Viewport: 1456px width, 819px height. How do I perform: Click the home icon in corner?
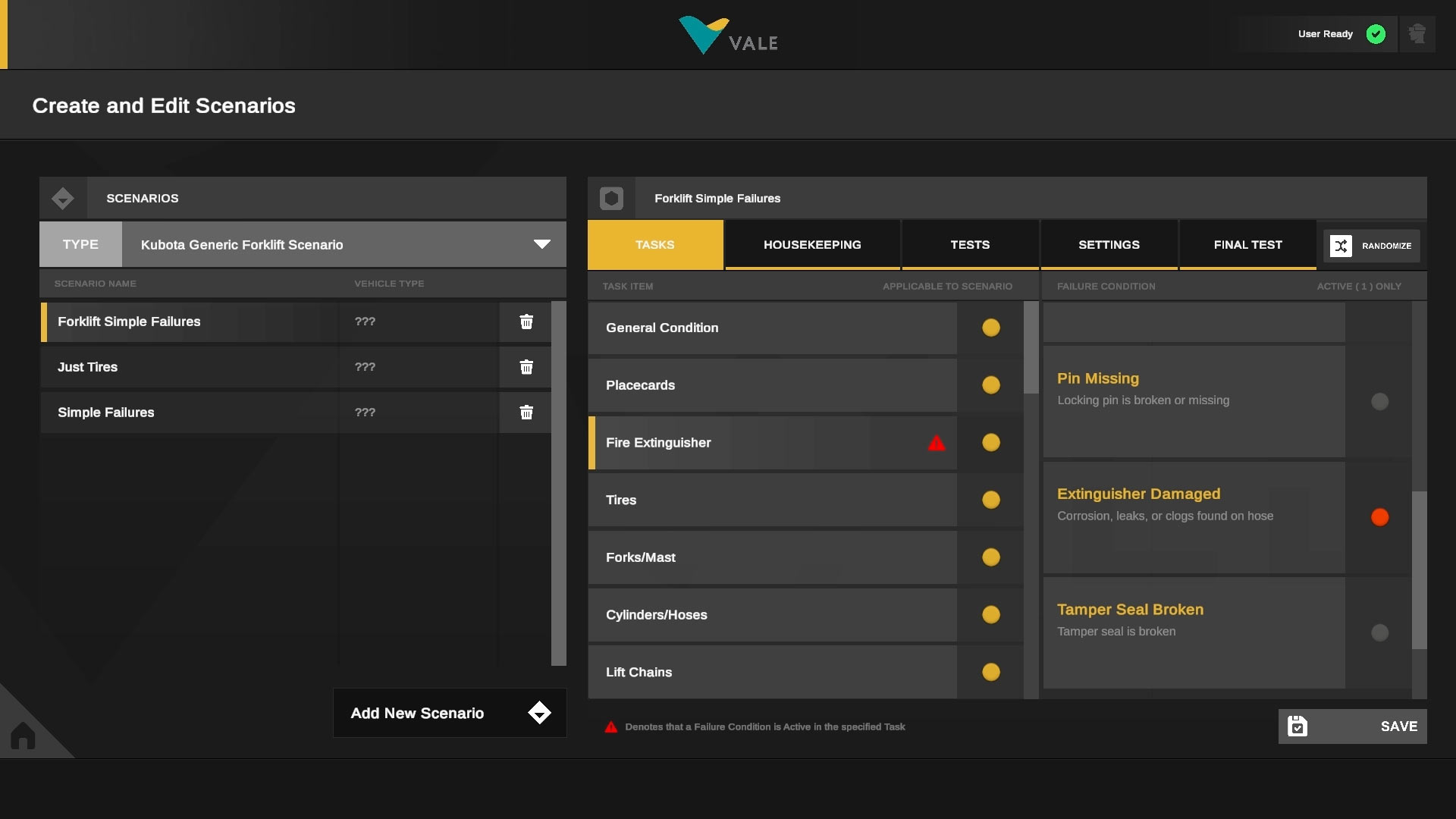[x=23, y=736]
